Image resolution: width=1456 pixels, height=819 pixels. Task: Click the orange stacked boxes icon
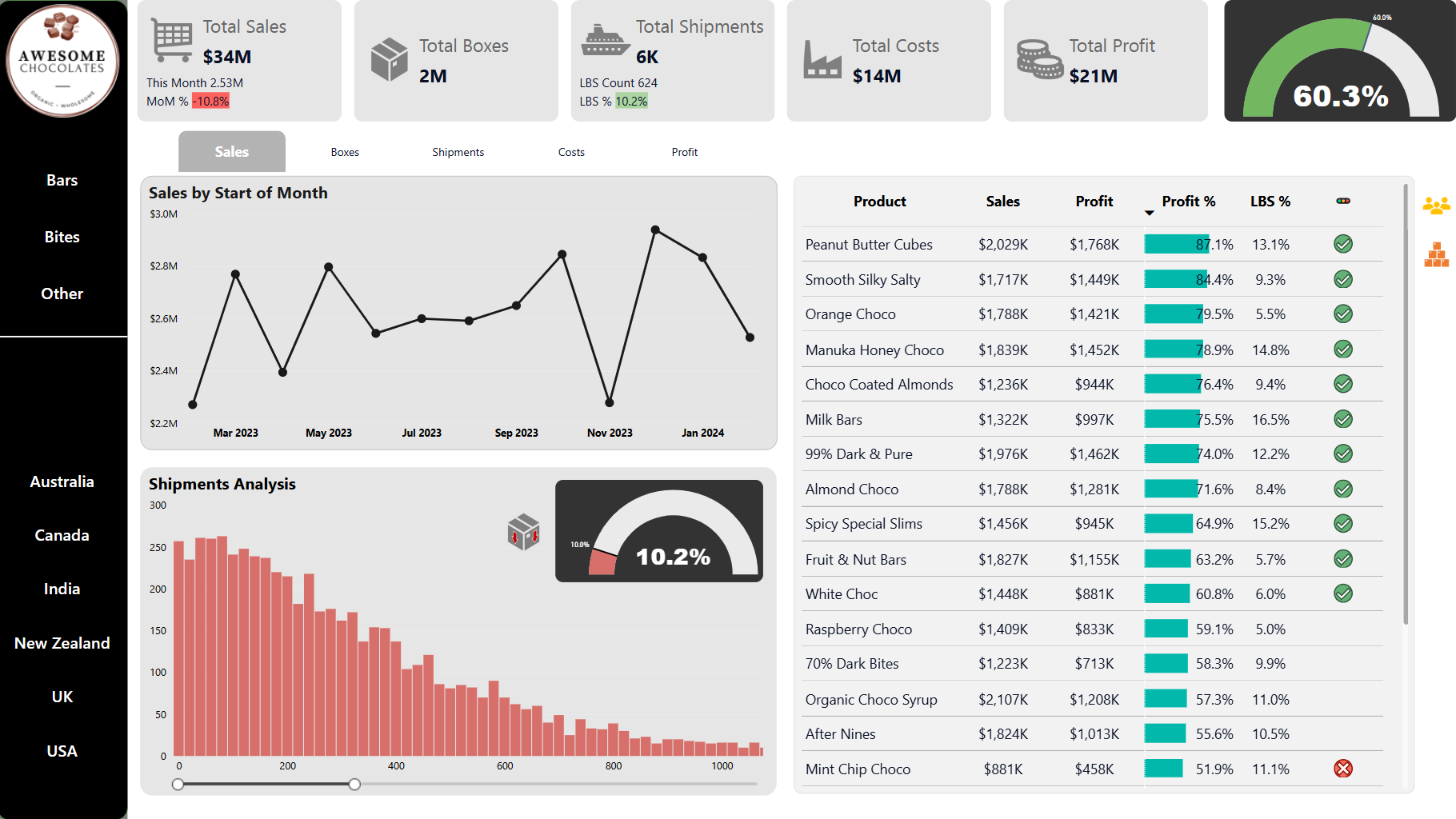pos(1437,254)
